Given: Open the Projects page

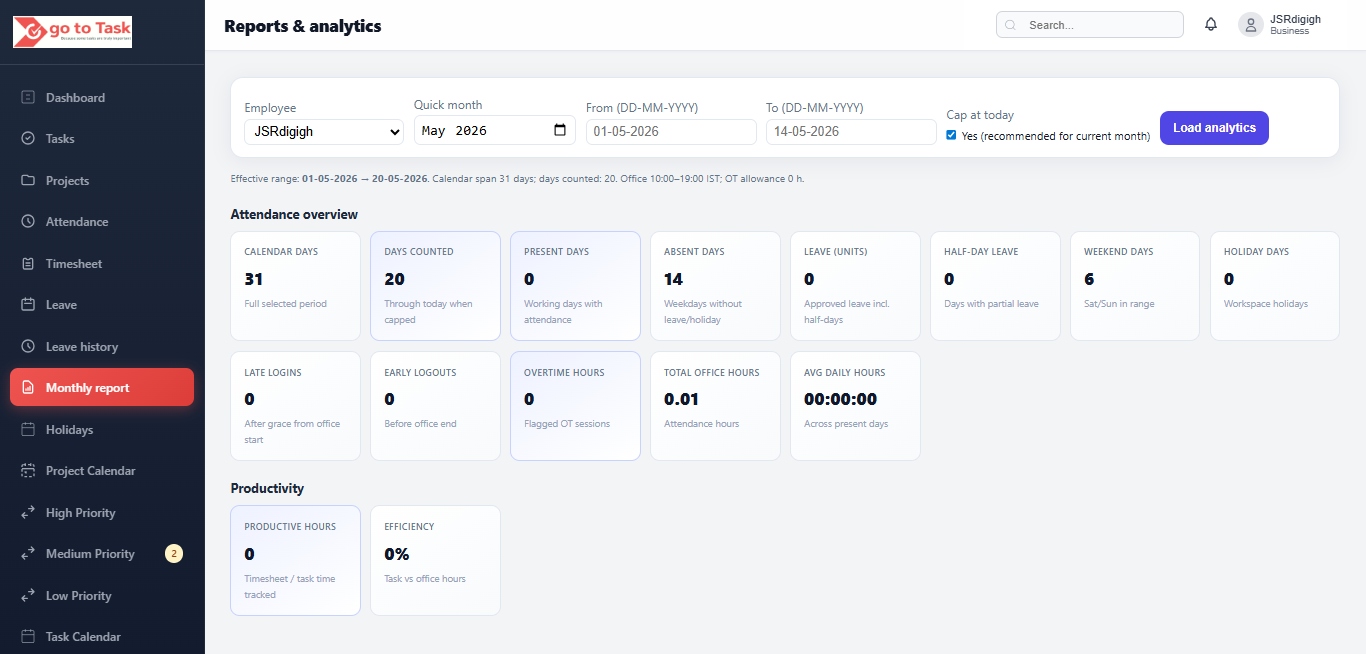Looking at the screenshot, I should 102,180.
